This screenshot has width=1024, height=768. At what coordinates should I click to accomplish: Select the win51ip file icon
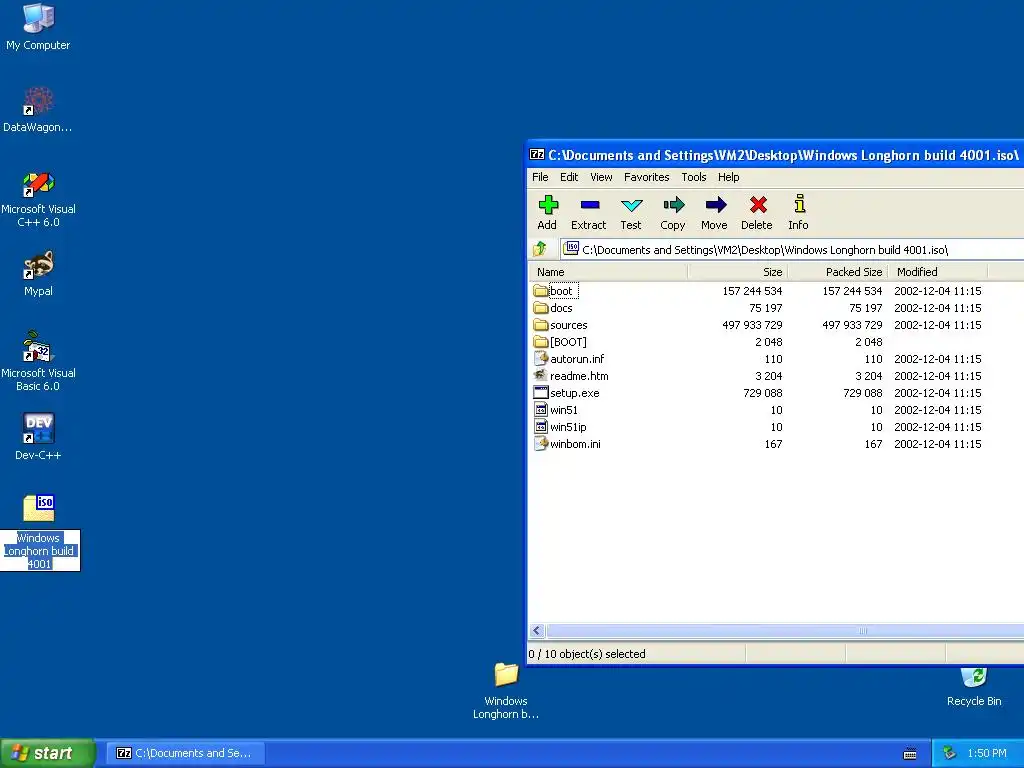click(x=541, y=426)
